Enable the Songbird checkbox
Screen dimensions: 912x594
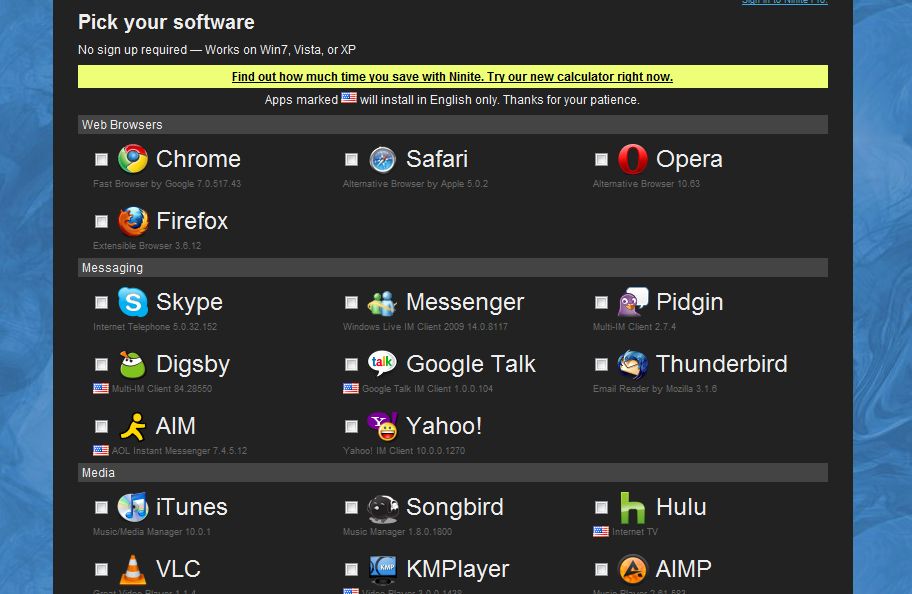(351, 508)
